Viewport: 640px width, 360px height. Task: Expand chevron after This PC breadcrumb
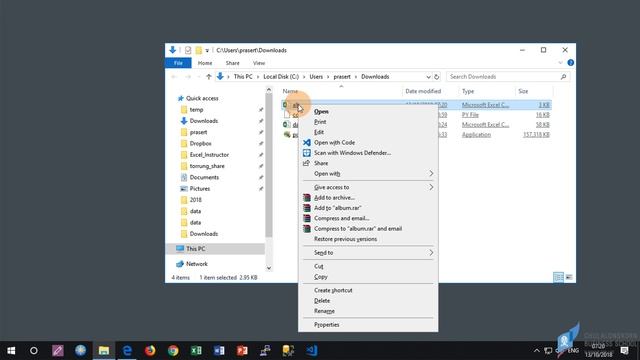click(258, 77)
